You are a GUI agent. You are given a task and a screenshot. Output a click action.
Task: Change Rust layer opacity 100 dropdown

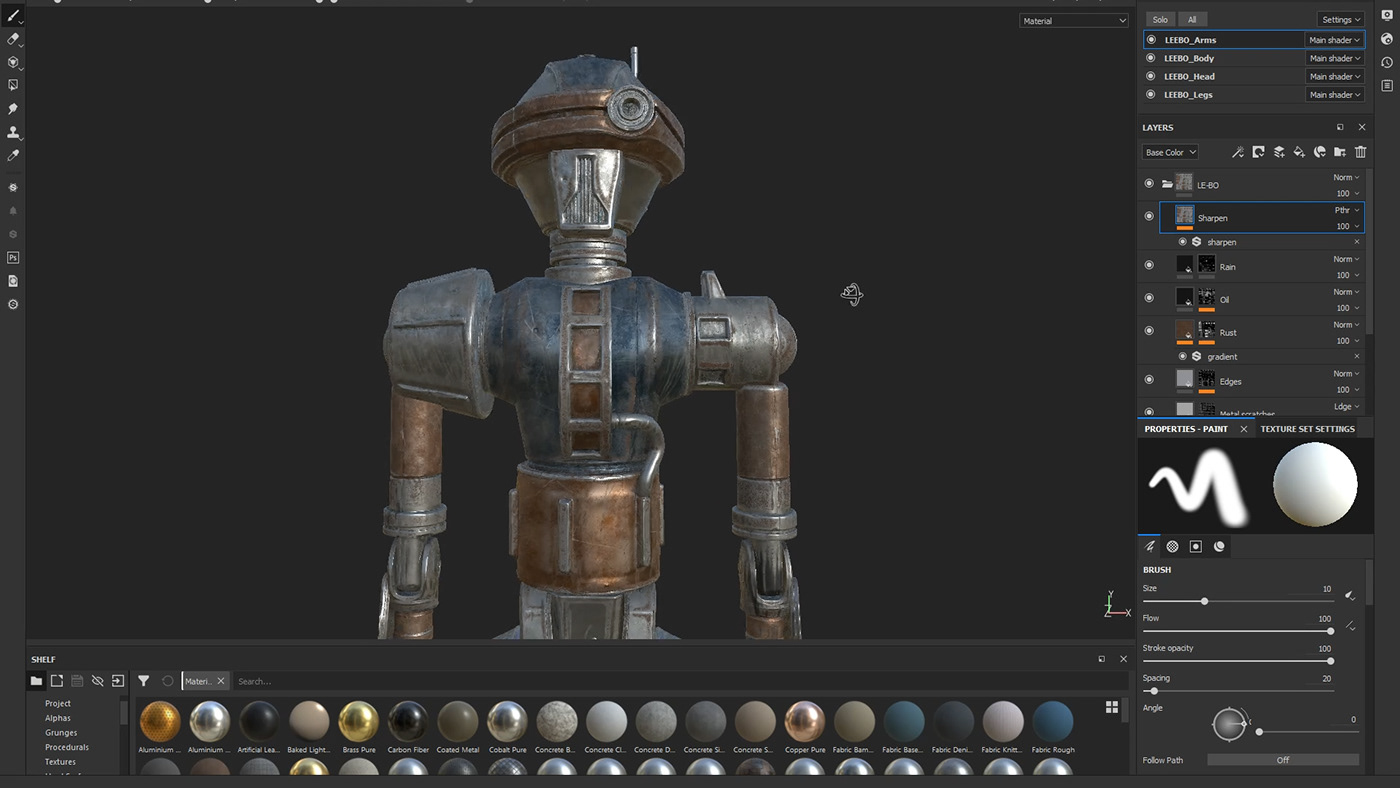pyautogui.click(x=1348, y=341)
